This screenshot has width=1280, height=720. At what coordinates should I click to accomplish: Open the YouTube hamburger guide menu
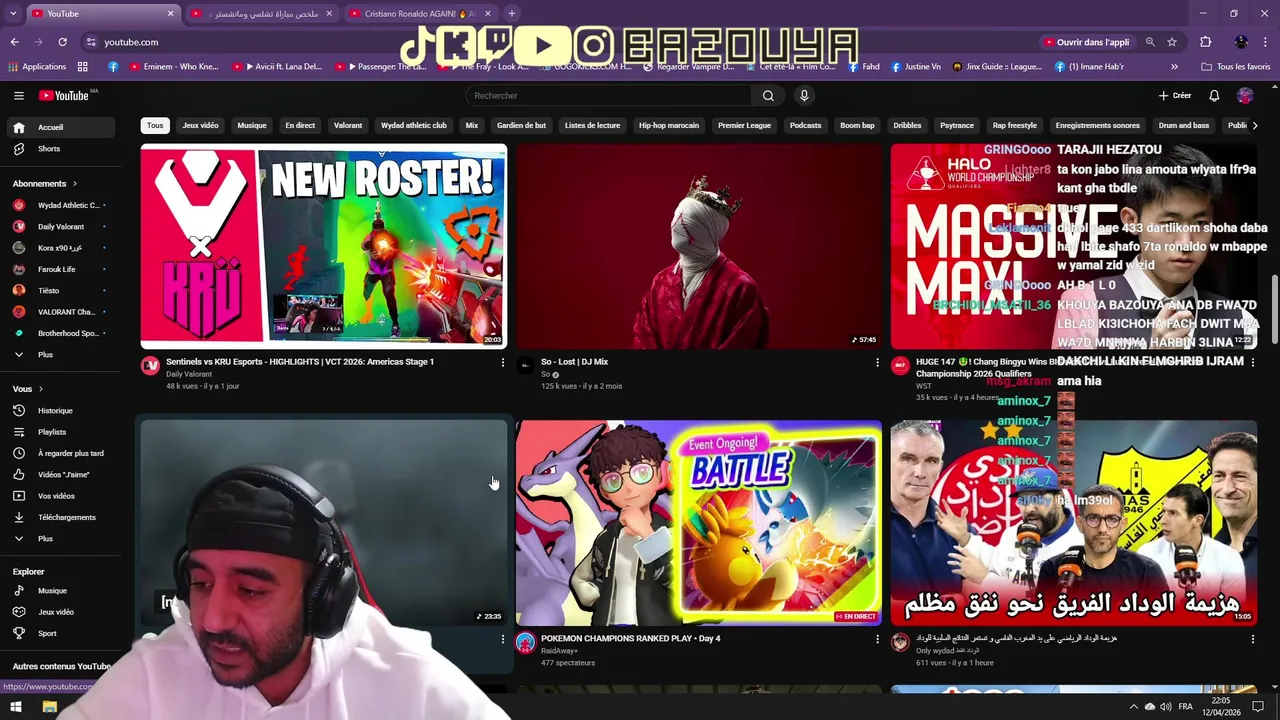[x=18, y=95]
